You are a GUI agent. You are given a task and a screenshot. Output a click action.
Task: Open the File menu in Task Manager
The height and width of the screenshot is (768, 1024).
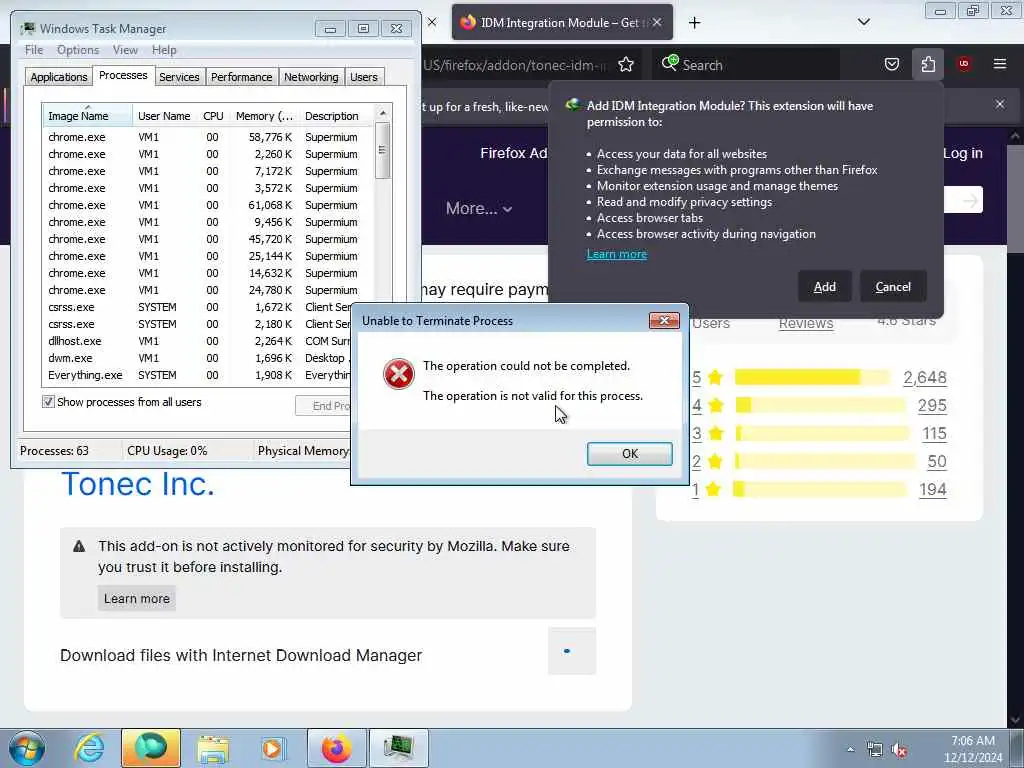pyautogui.click(x=34, y=50)
